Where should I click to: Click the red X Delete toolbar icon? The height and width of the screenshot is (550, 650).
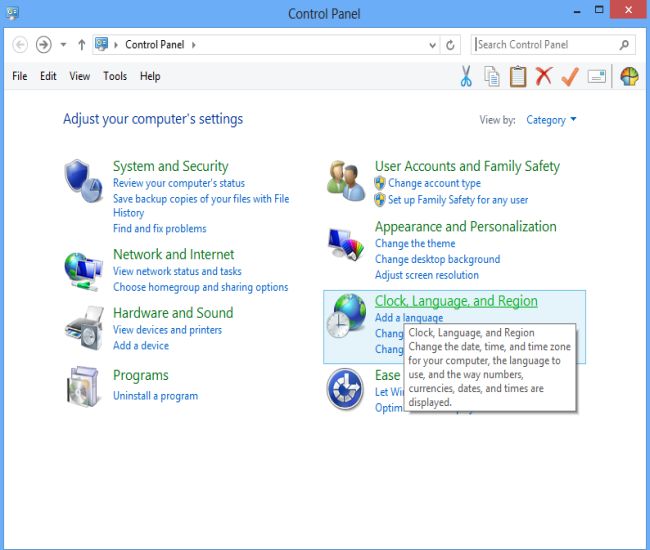[x=543, y=76]
